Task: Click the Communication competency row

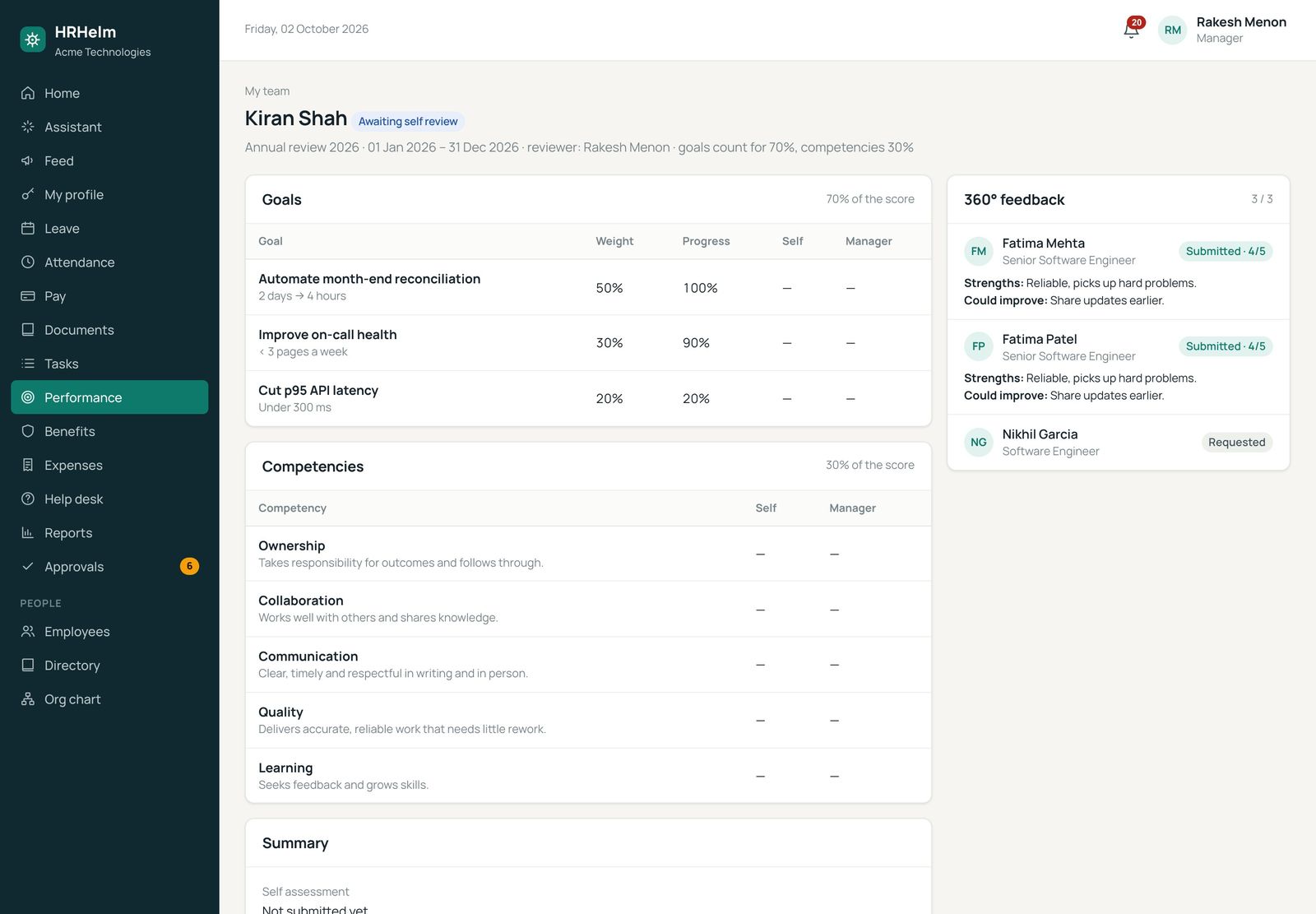Action: pyautogui.click(x=588, y=665)
